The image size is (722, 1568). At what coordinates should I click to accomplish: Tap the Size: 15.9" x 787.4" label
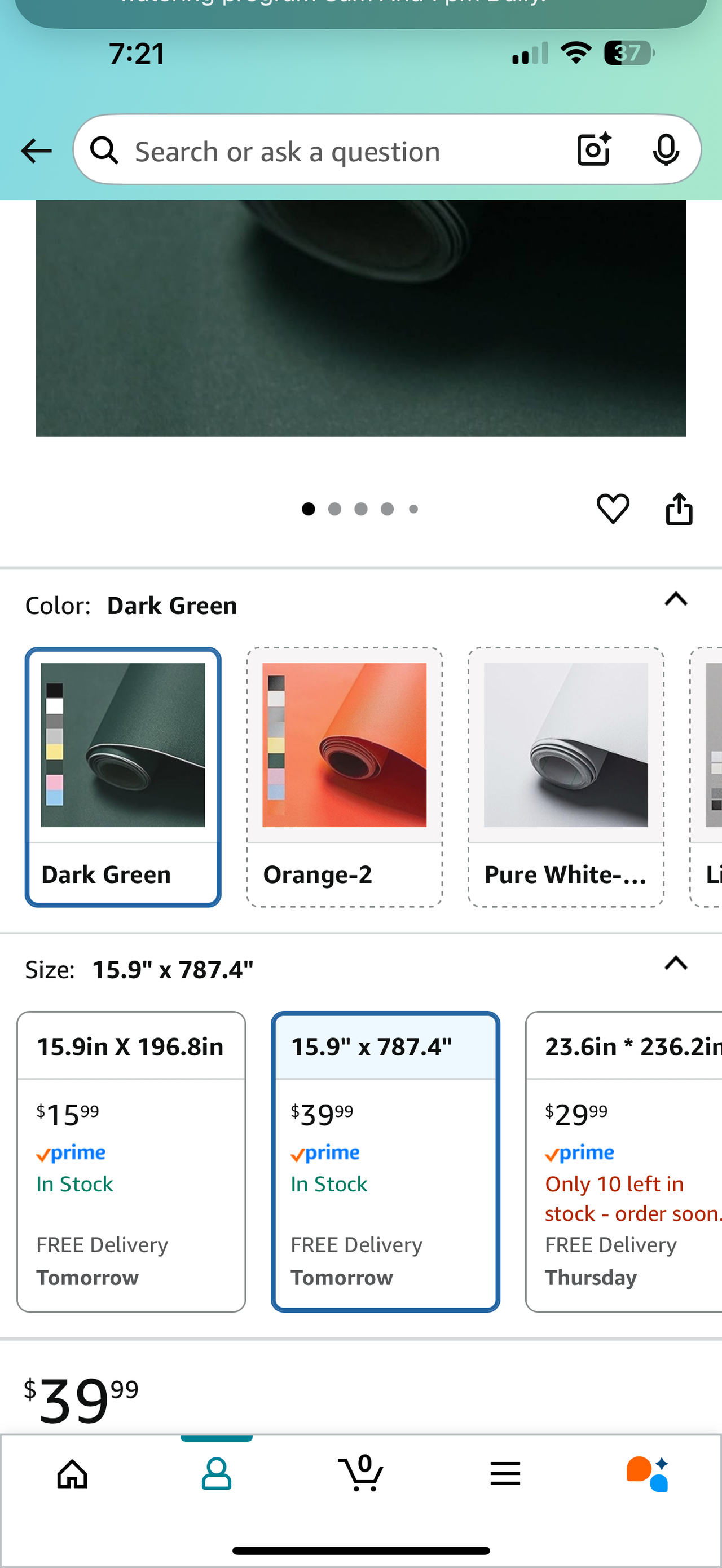click(139, 969)
